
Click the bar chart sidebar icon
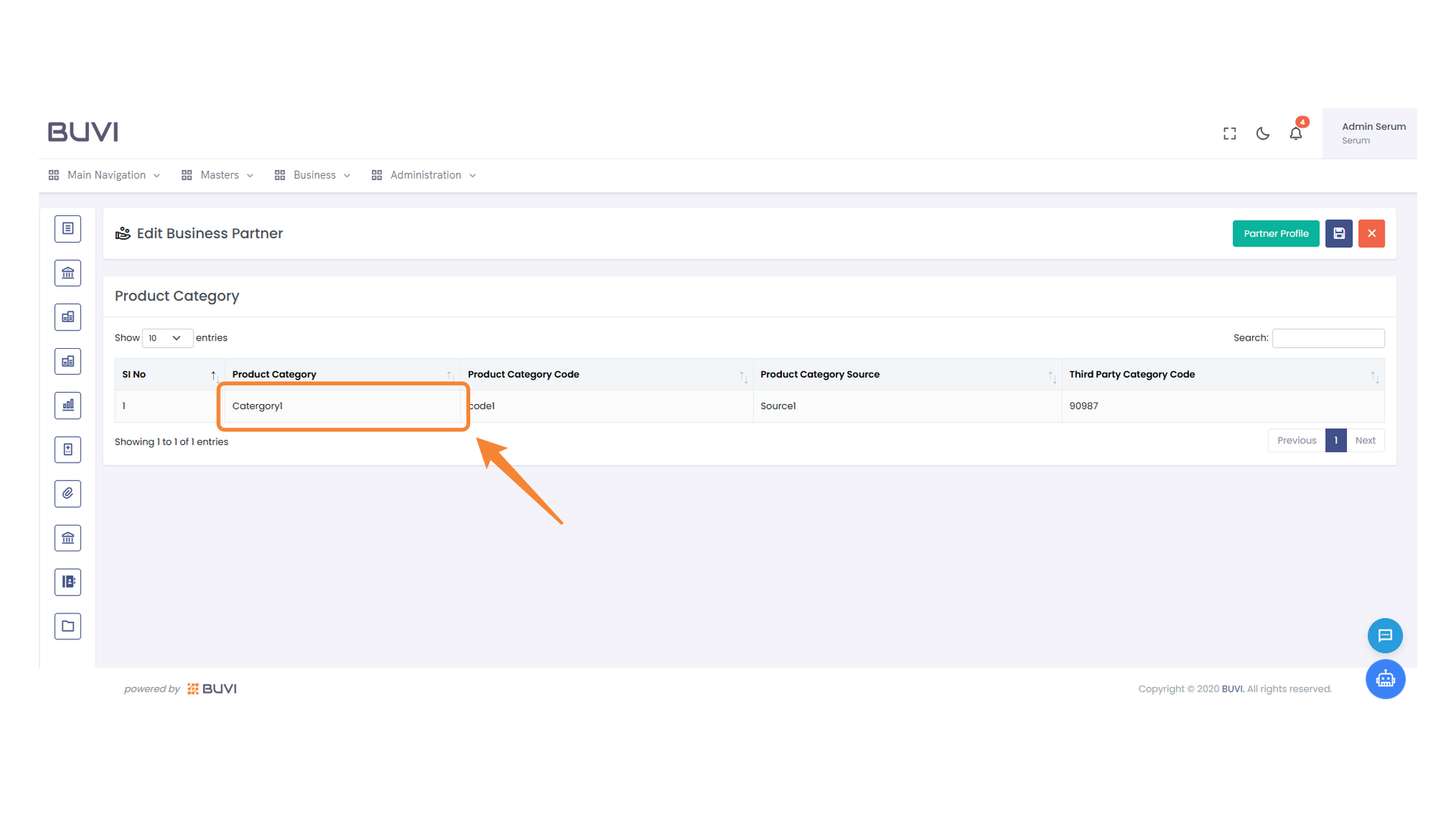click(x=67, y=406)
